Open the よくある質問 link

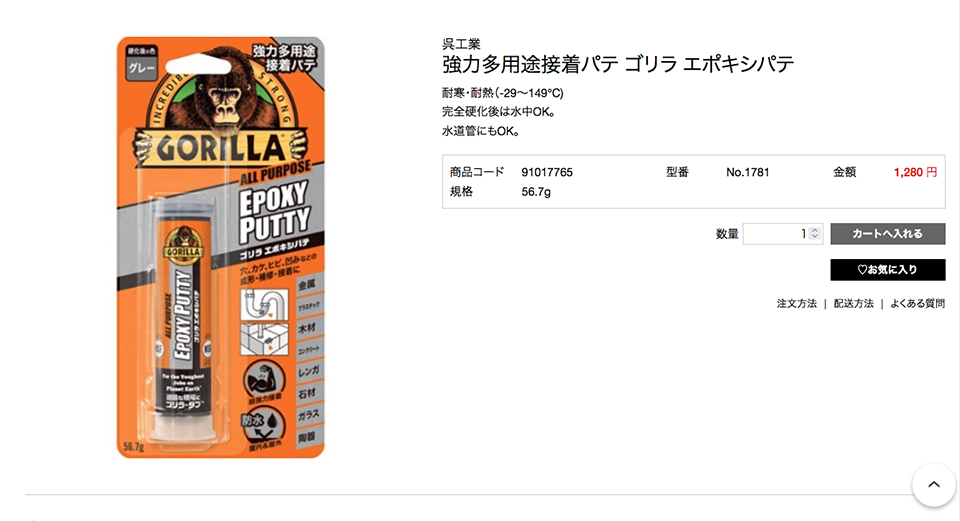click(917, 304)
